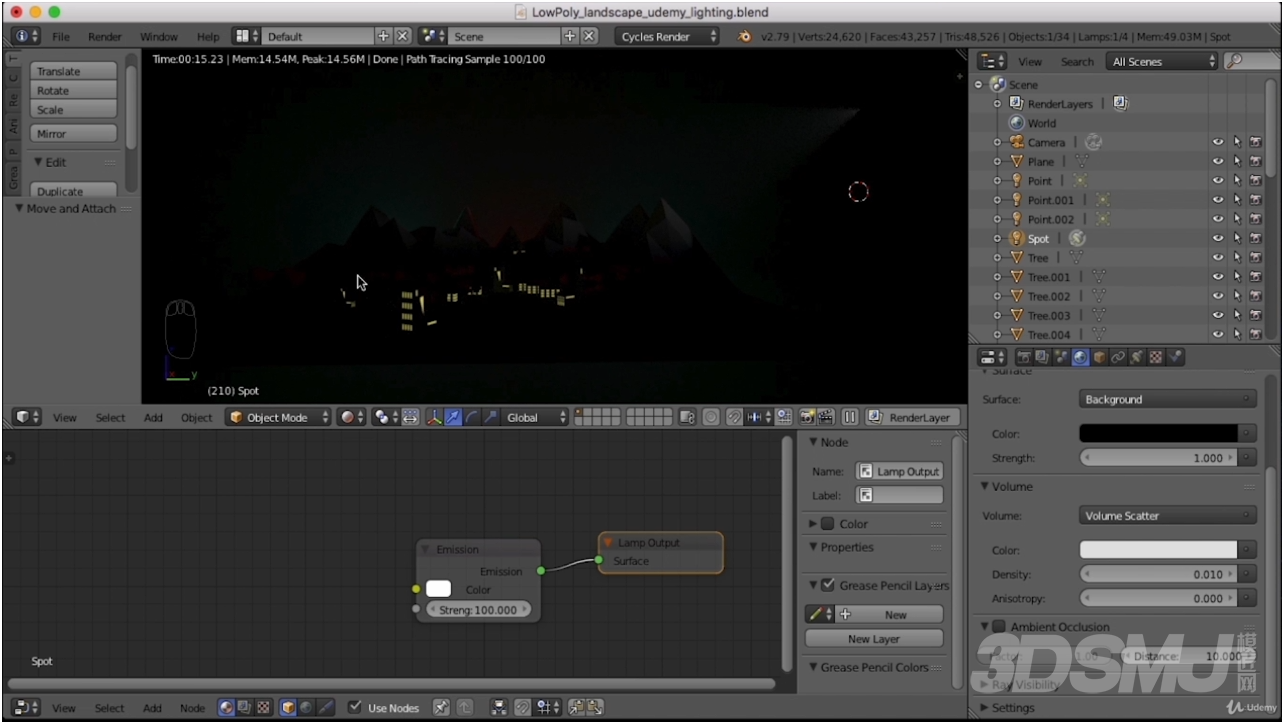Screen dimensions: 1284x724
Task: Hide the Spot lamp with eye icon
Action: pos(1218,239)
